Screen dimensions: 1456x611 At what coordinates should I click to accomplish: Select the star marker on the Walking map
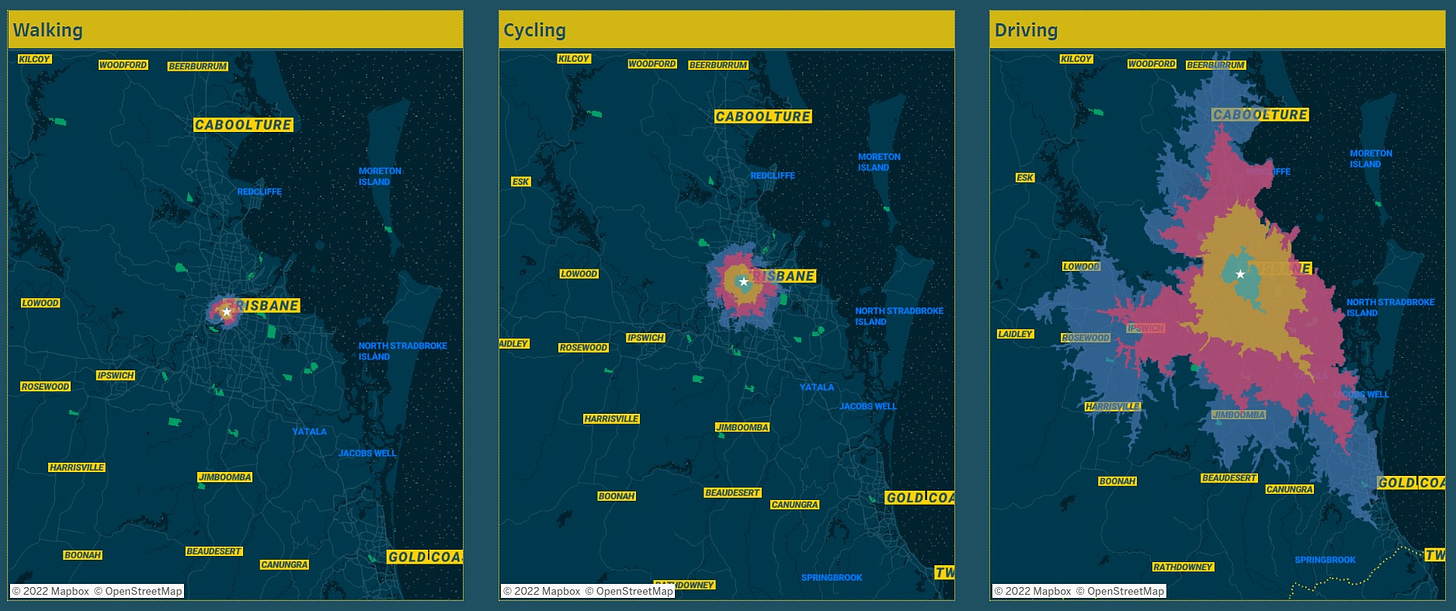pyautogui.click(x=226, y=311)
